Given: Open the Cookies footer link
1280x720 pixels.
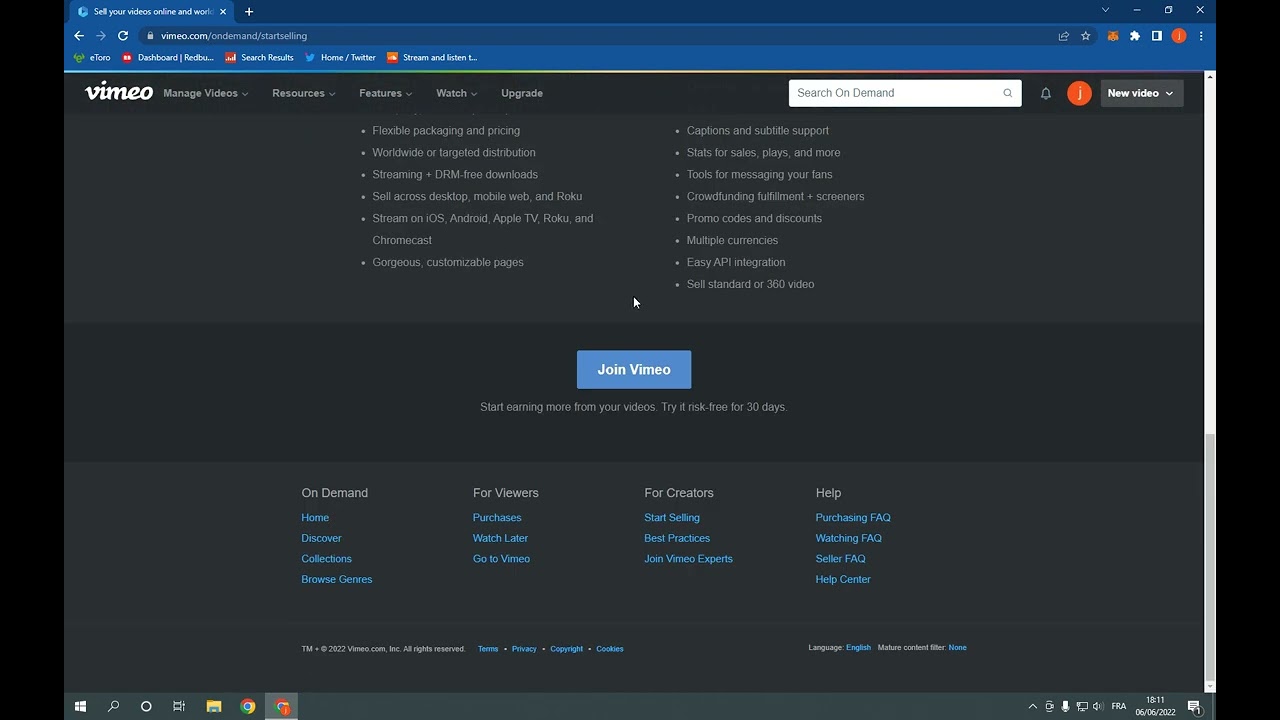Looking at the screenshot, I should pyautogui.click(x=610, y=649).
